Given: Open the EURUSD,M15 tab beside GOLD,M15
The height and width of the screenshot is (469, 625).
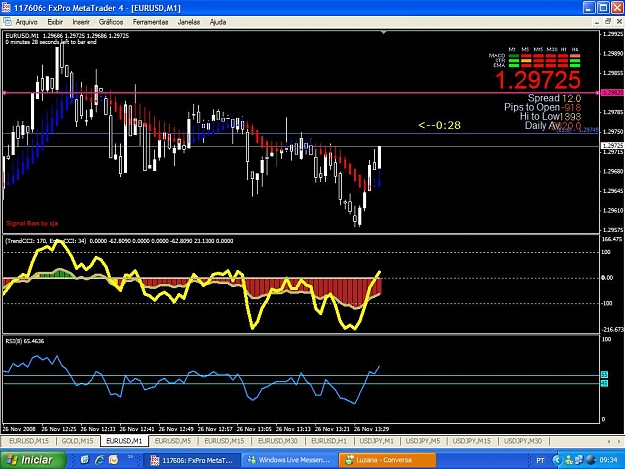Looking at the screenshot, I should [29, 441].
